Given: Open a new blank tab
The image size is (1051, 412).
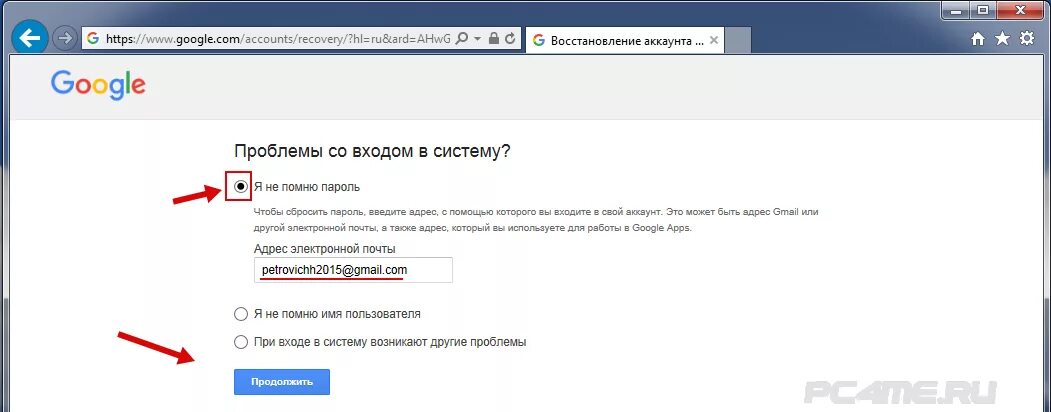Looking at the screenshot, I should coord(737,40).
